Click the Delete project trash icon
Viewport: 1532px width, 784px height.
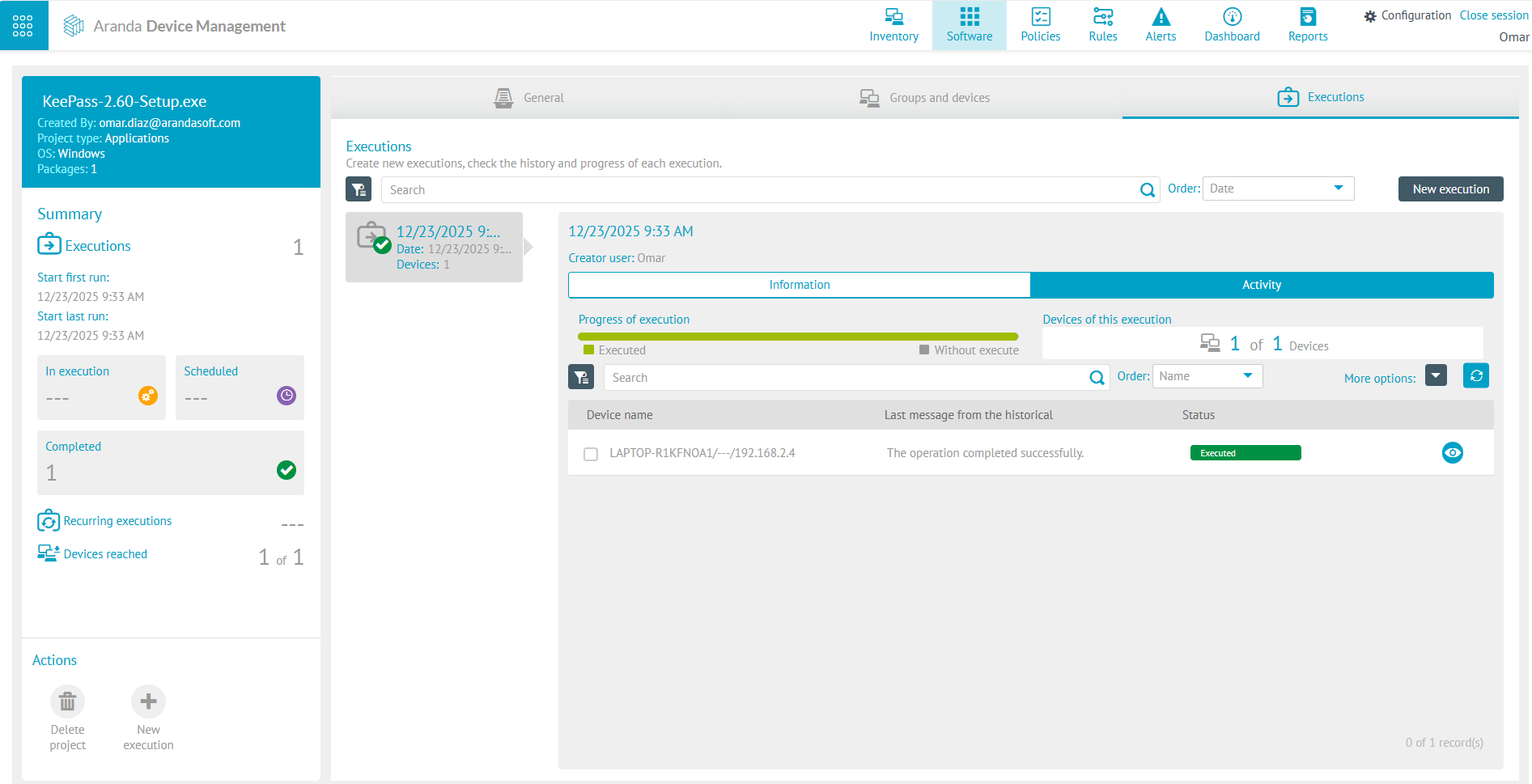[67, 701]
